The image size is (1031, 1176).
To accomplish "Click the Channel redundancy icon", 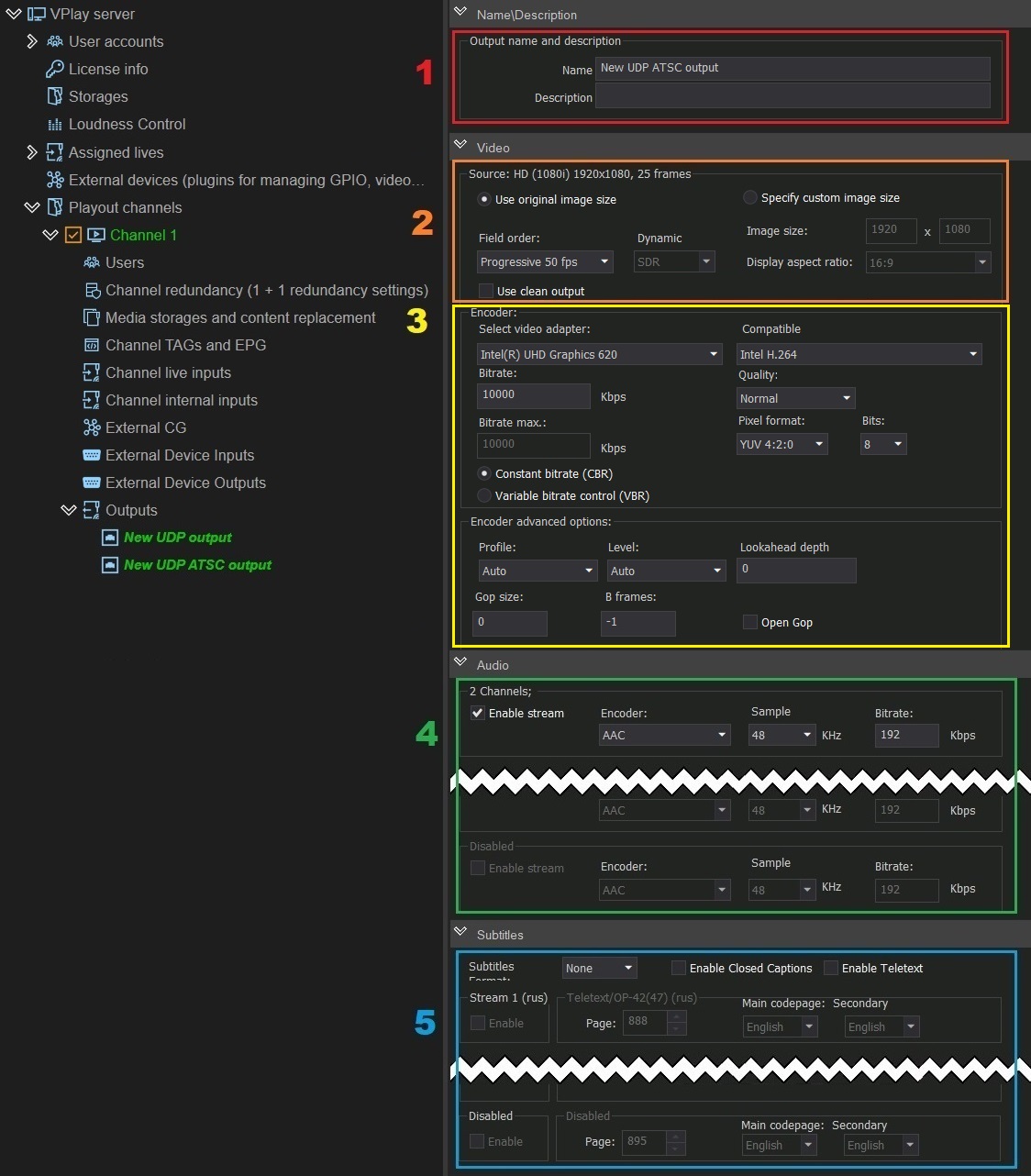I will (x=92, y=290).
